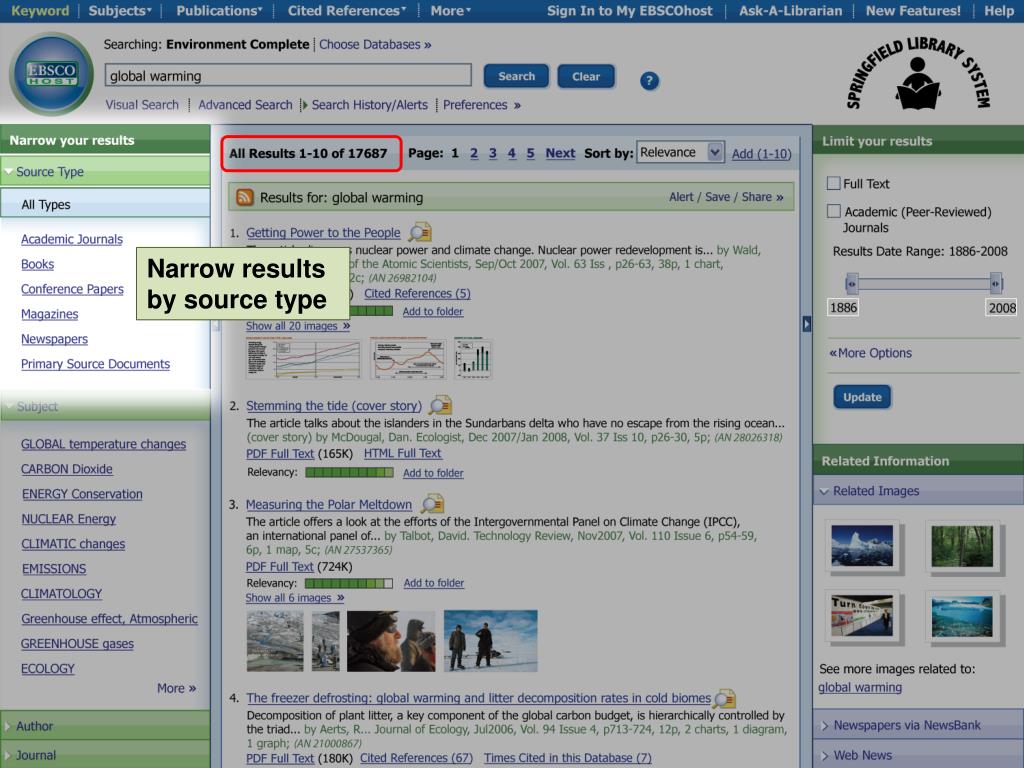The image size is (1024, 768).
Task: Open PDF Full Text (165K) link
Action: point(280,453)
